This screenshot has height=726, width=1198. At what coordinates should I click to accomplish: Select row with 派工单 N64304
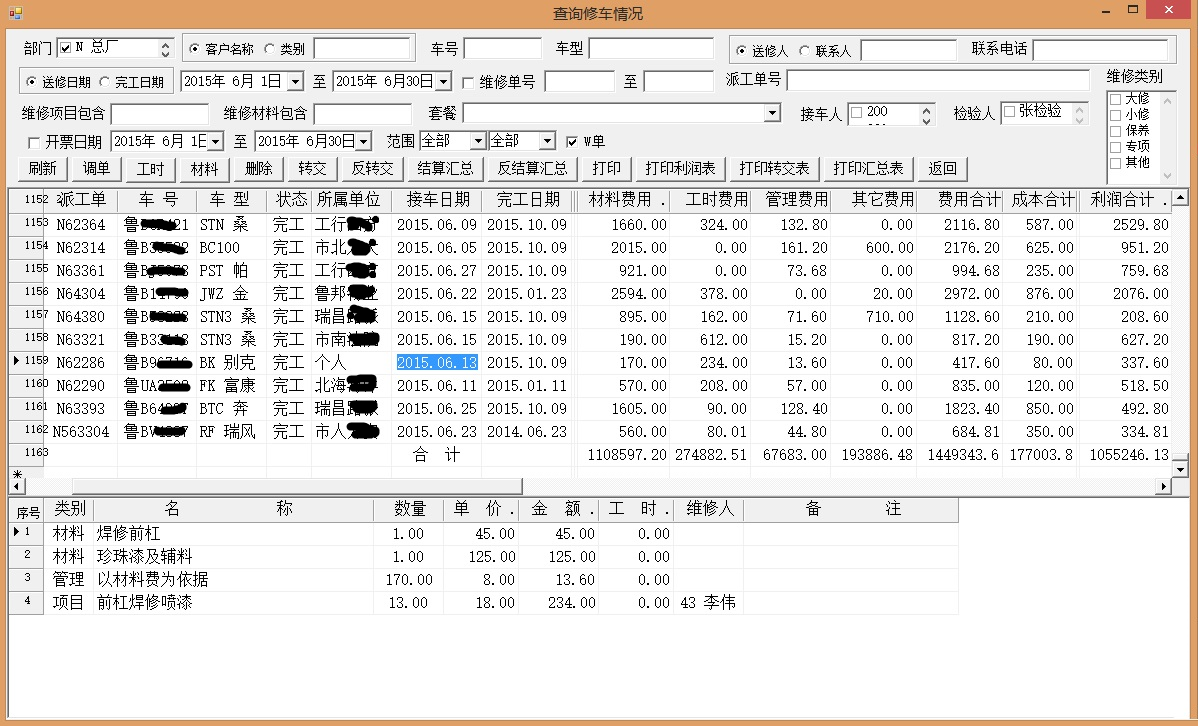(x=80, y=294)
